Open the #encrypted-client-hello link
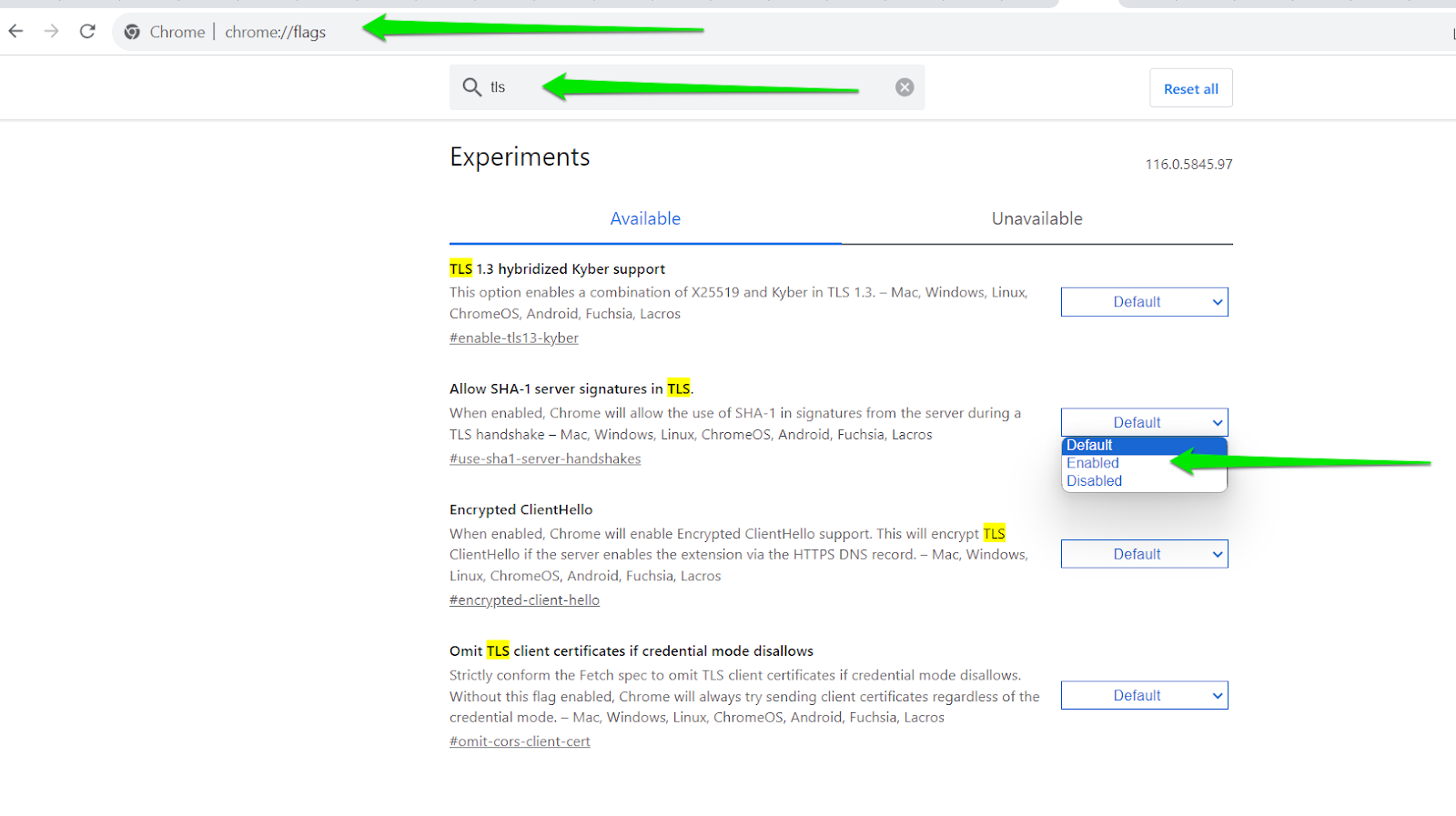Screen dimensions: 1456x816 click(x=524, y=599)
